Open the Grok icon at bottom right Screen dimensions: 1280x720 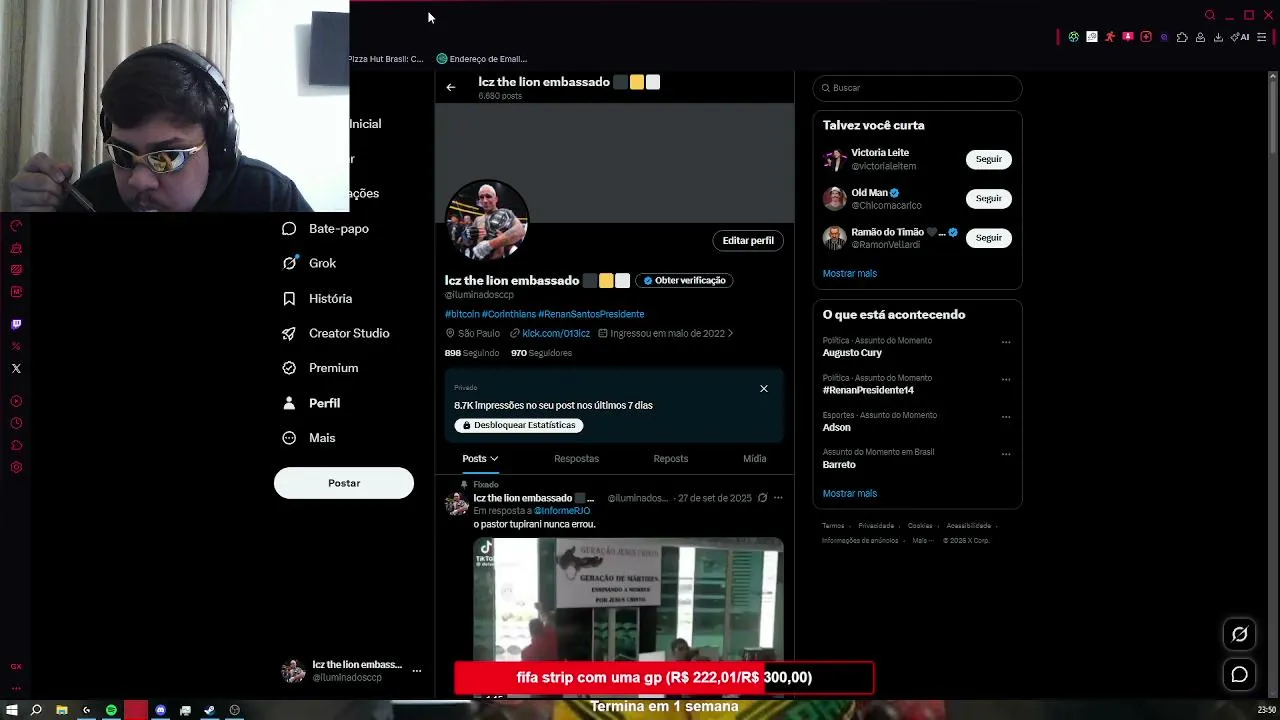coord(1239,634)
